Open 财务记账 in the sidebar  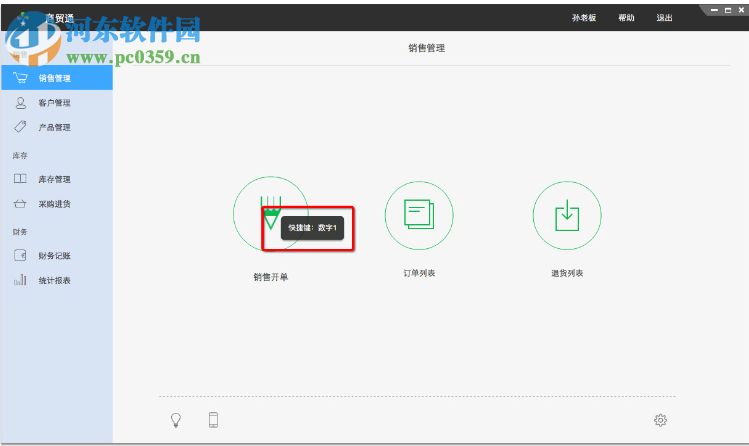(x=57, y=255)
